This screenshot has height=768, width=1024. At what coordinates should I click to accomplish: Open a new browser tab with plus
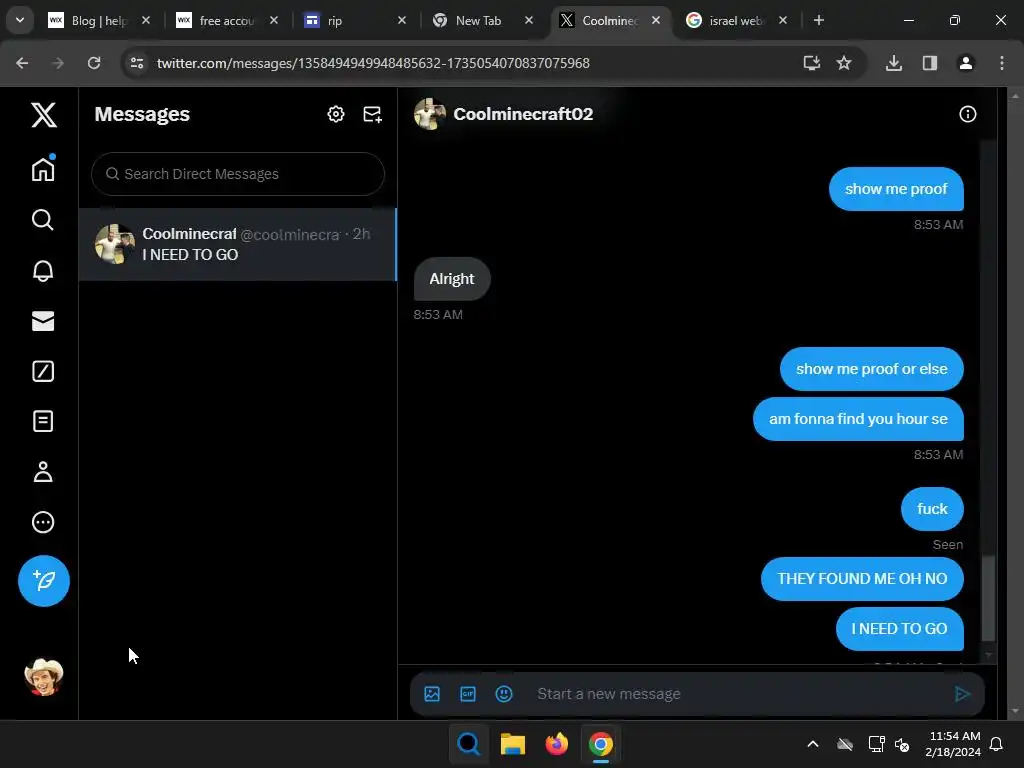point(818,20)
